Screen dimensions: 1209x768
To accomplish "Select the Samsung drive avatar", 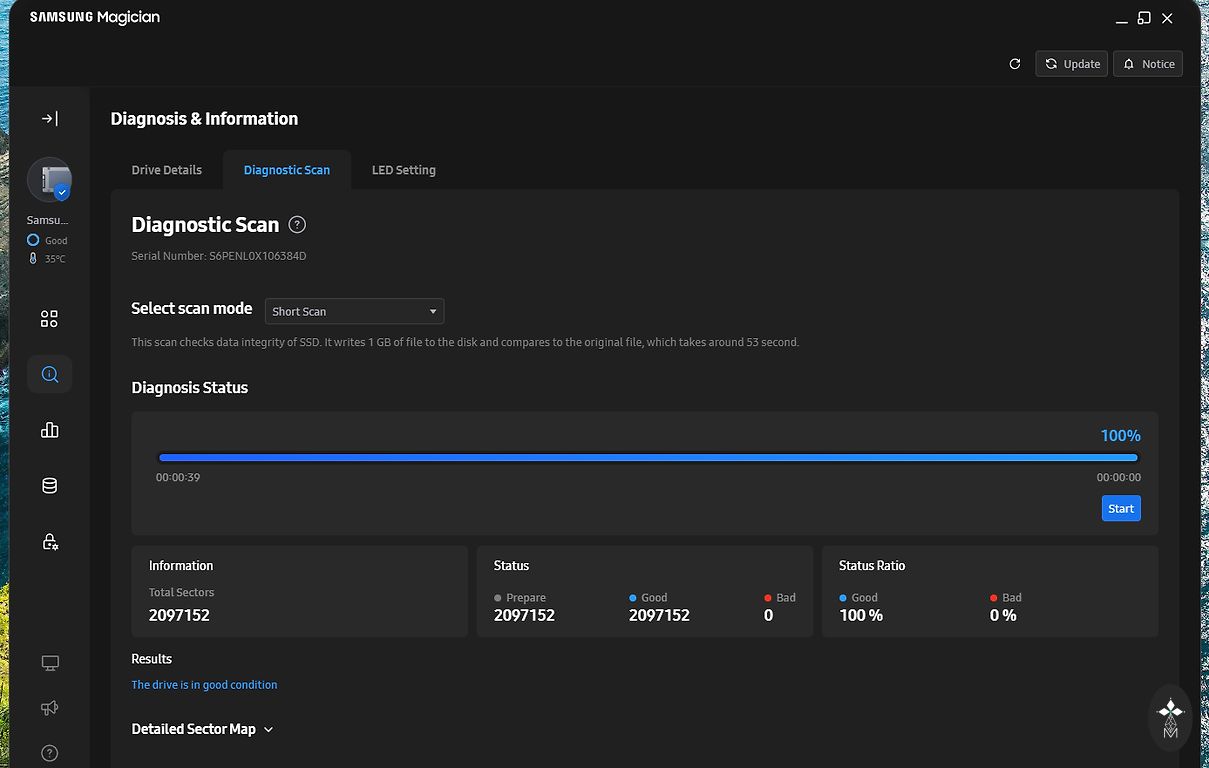I will (49, 181).
